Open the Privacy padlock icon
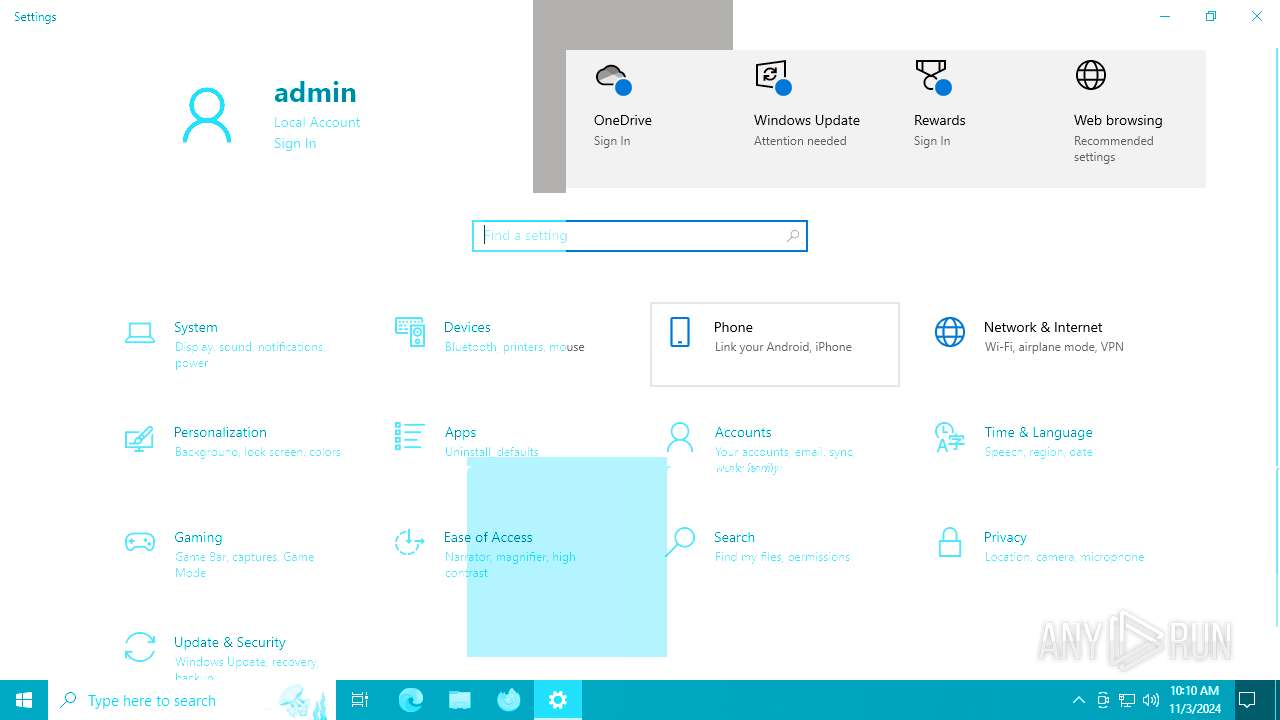Viewport: 1280px width, 720px height. coord(950,542)
